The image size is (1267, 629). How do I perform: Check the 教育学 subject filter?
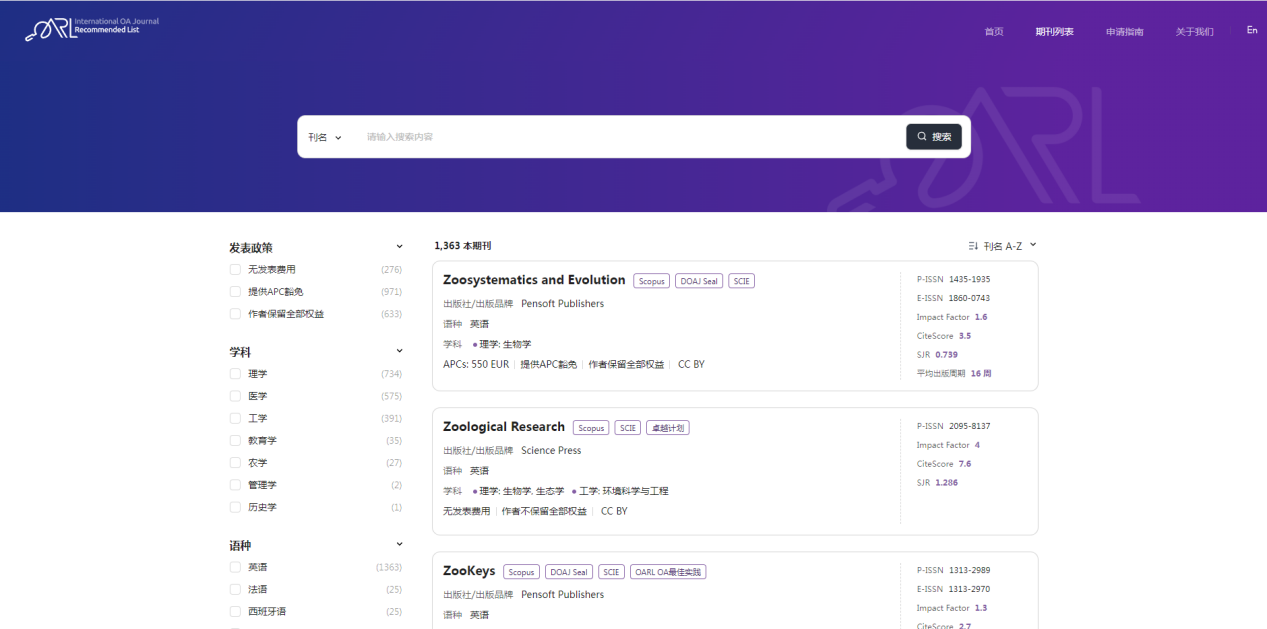coord(236,441)
